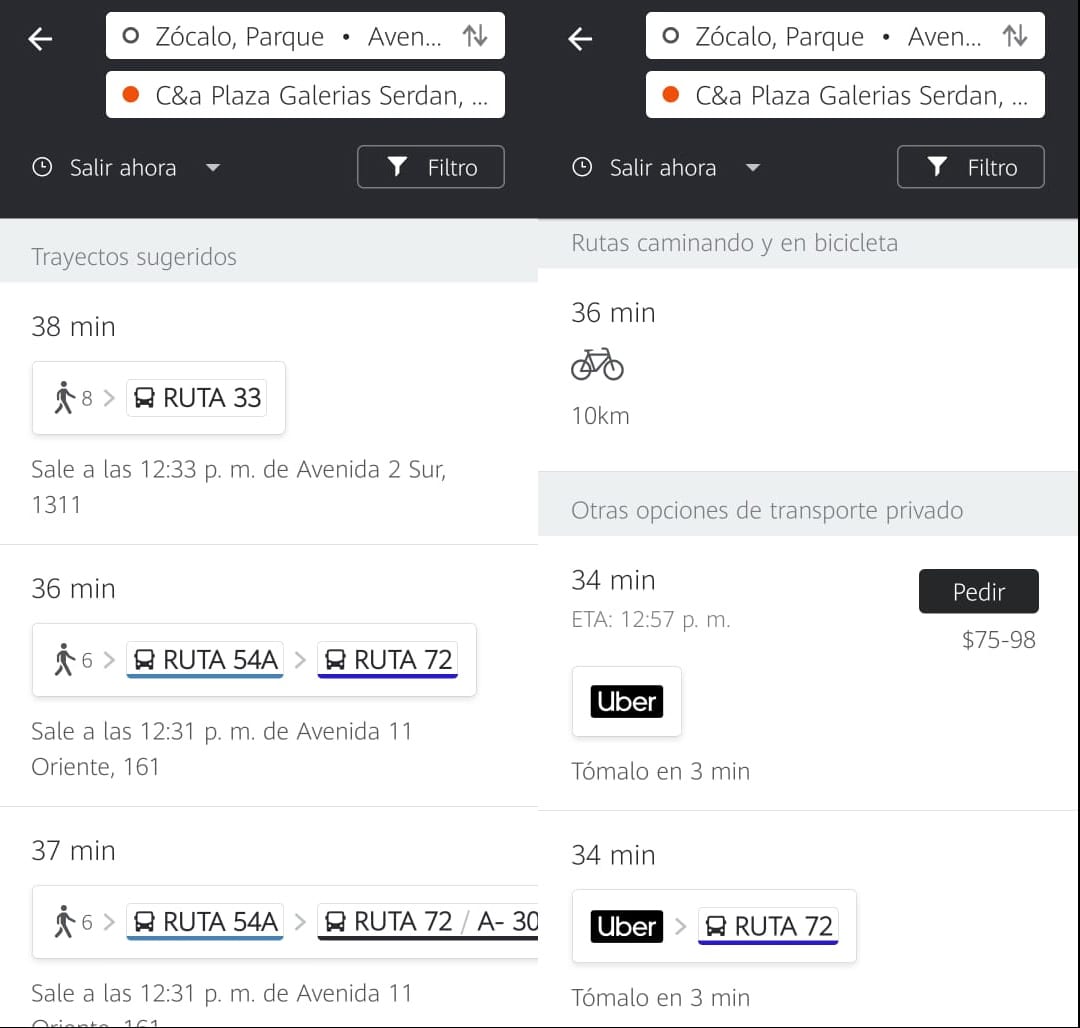Open the RUTA 72 route details link
The image size is (1080, 1028).
[388, 659]
